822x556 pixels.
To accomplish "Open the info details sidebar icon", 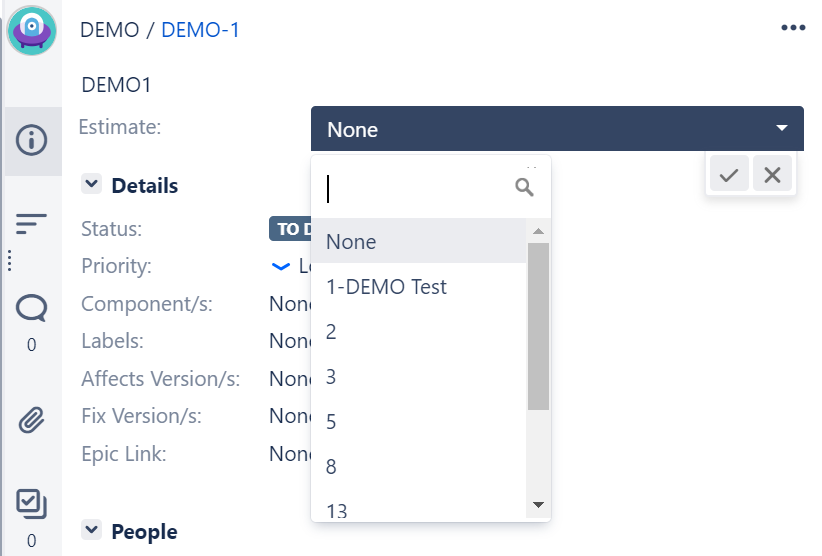I will [31, 140].
